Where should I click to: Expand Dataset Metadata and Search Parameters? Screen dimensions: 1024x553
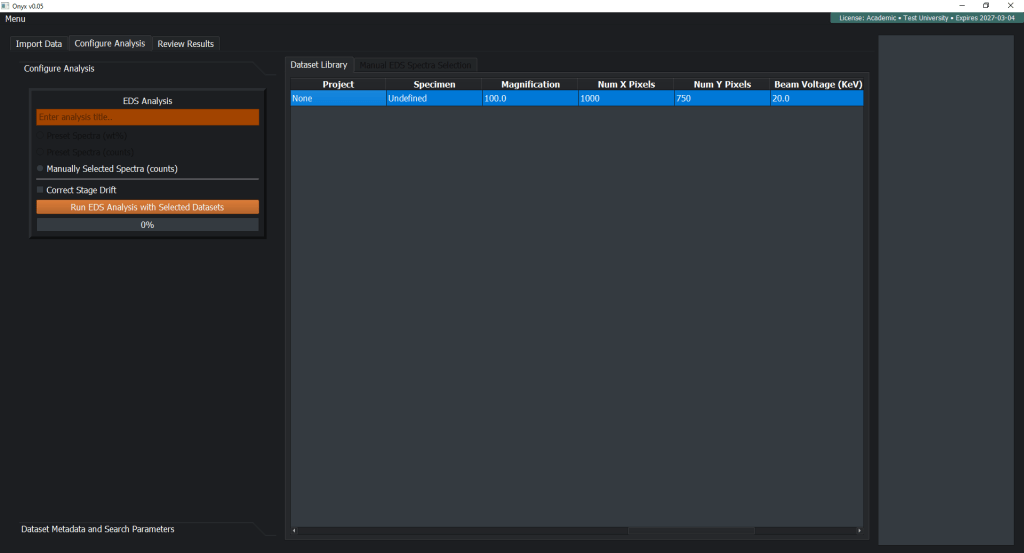[x=98, y=529]
